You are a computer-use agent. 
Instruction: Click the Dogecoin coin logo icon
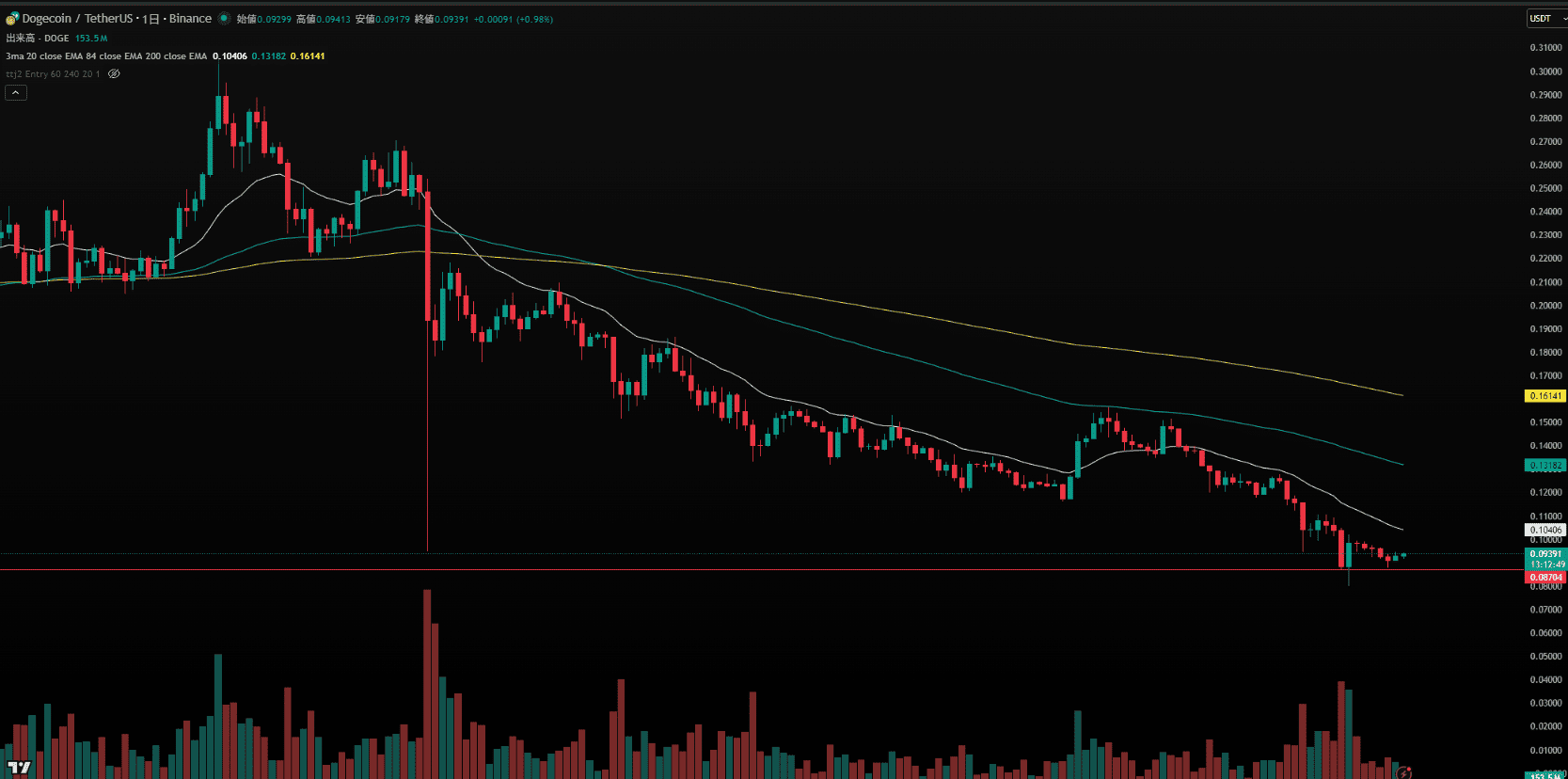point(12,19)
